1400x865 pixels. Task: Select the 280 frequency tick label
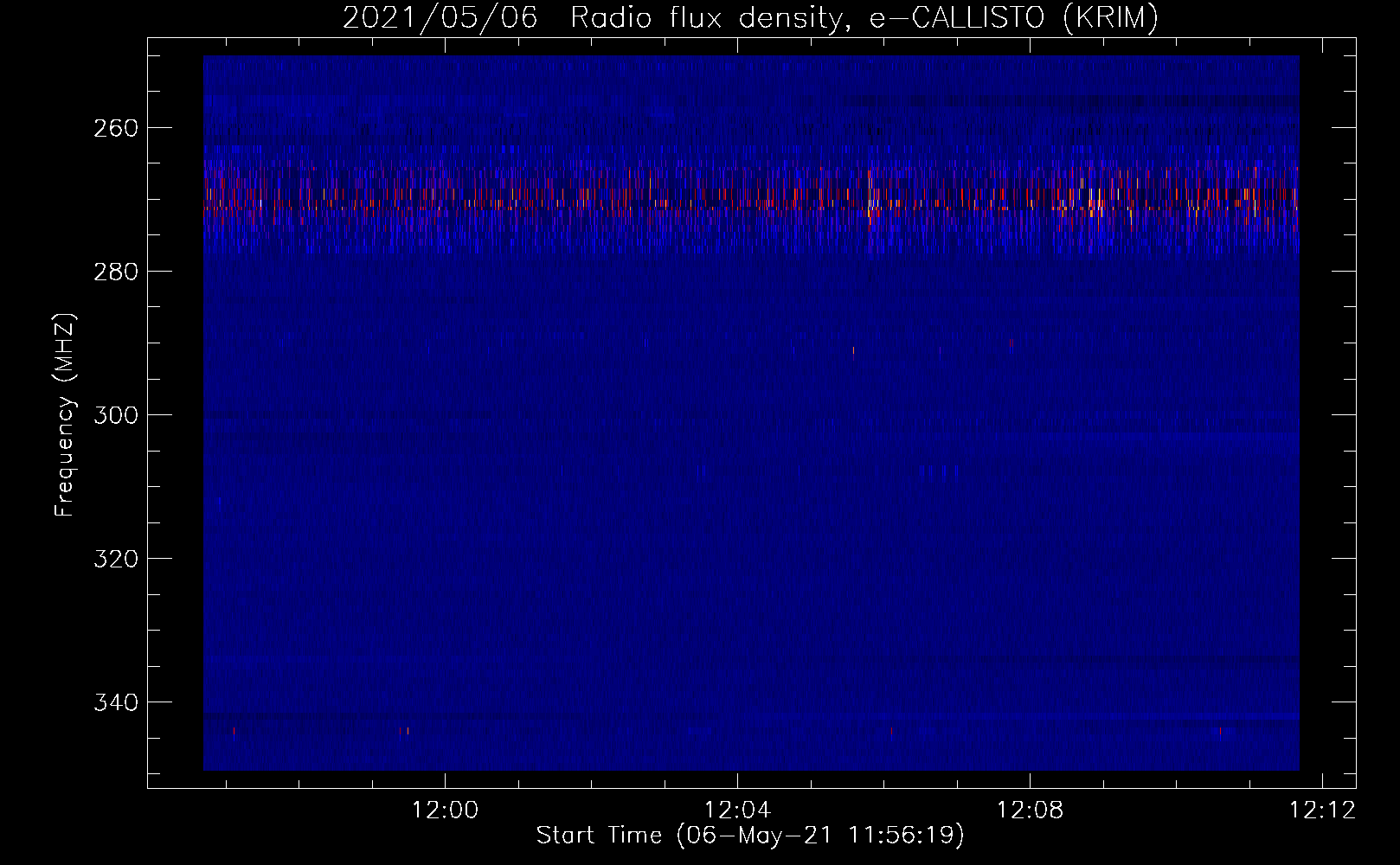coord(116,272)
